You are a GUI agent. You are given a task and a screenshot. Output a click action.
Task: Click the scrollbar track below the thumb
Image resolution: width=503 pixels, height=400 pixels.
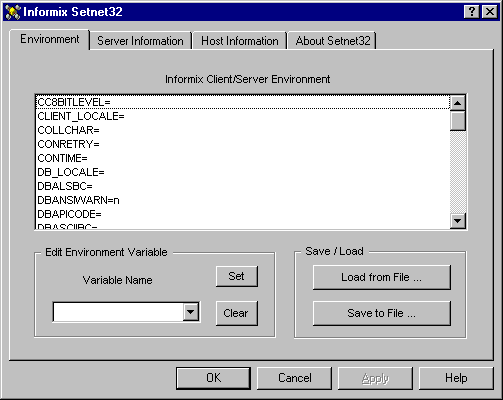[x=458, y=172]
